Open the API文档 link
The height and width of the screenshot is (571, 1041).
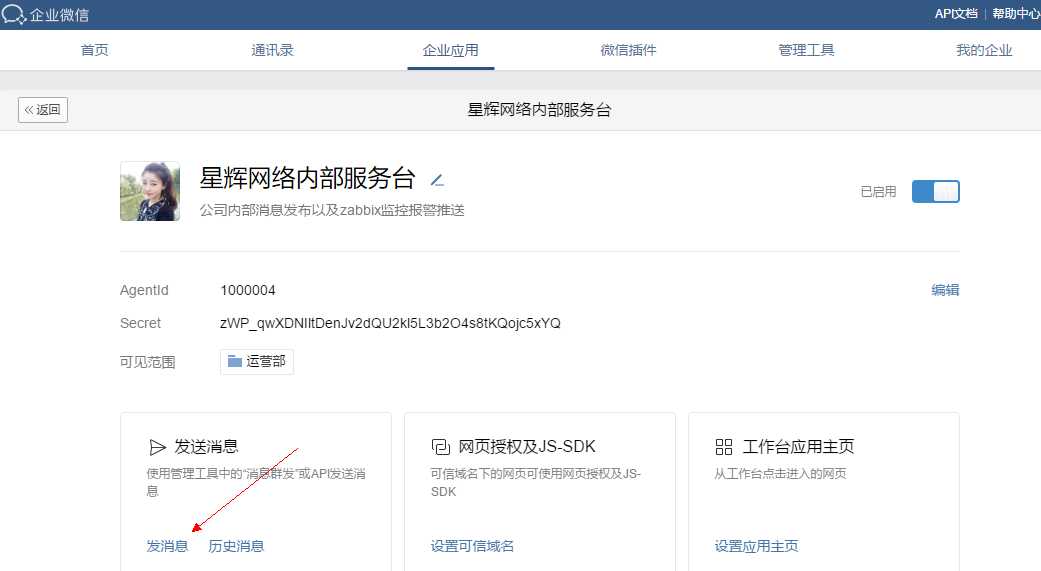tap(956, 14)
